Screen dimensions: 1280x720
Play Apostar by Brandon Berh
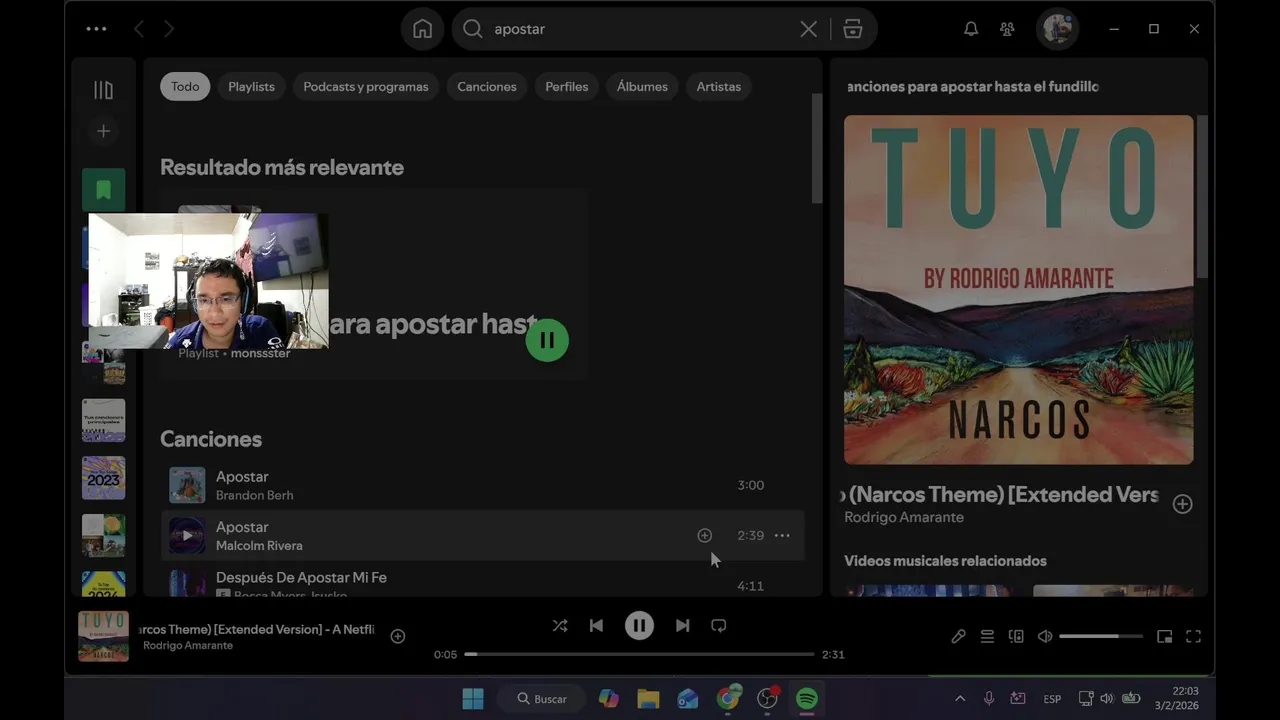click(x=187, y=485)
